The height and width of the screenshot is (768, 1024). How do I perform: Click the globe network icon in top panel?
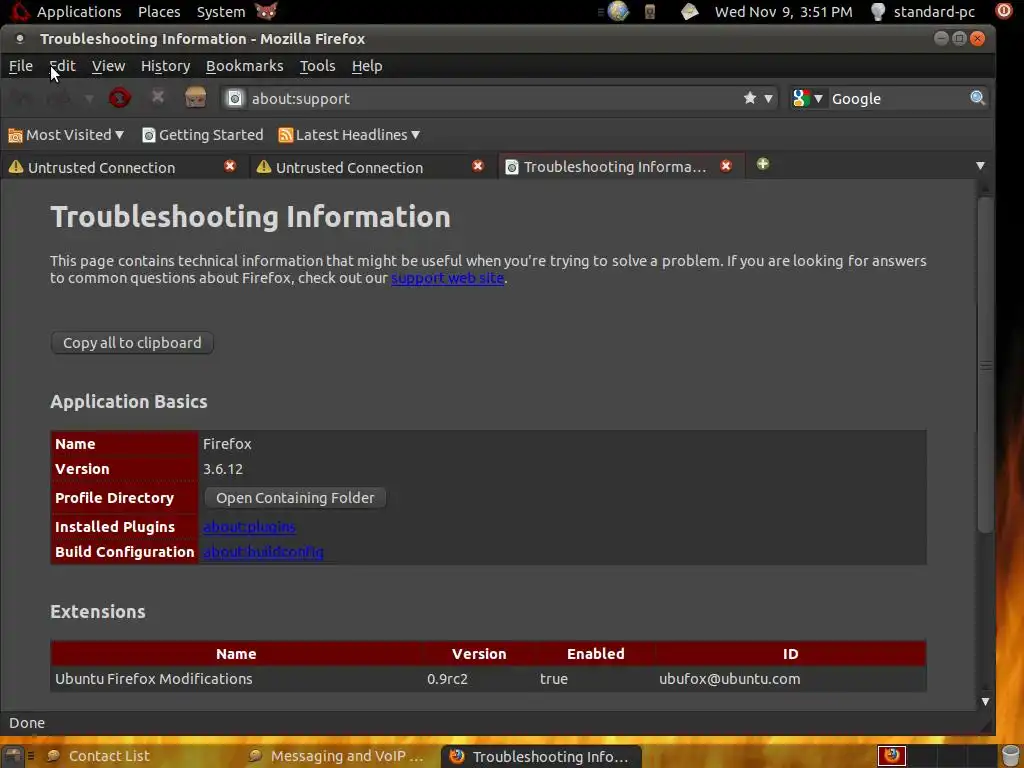(x=618, y=11)
